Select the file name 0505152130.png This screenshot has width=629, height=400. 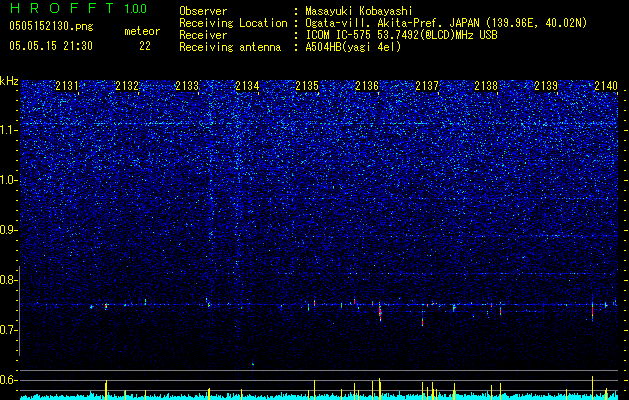[x=51, y=26]
